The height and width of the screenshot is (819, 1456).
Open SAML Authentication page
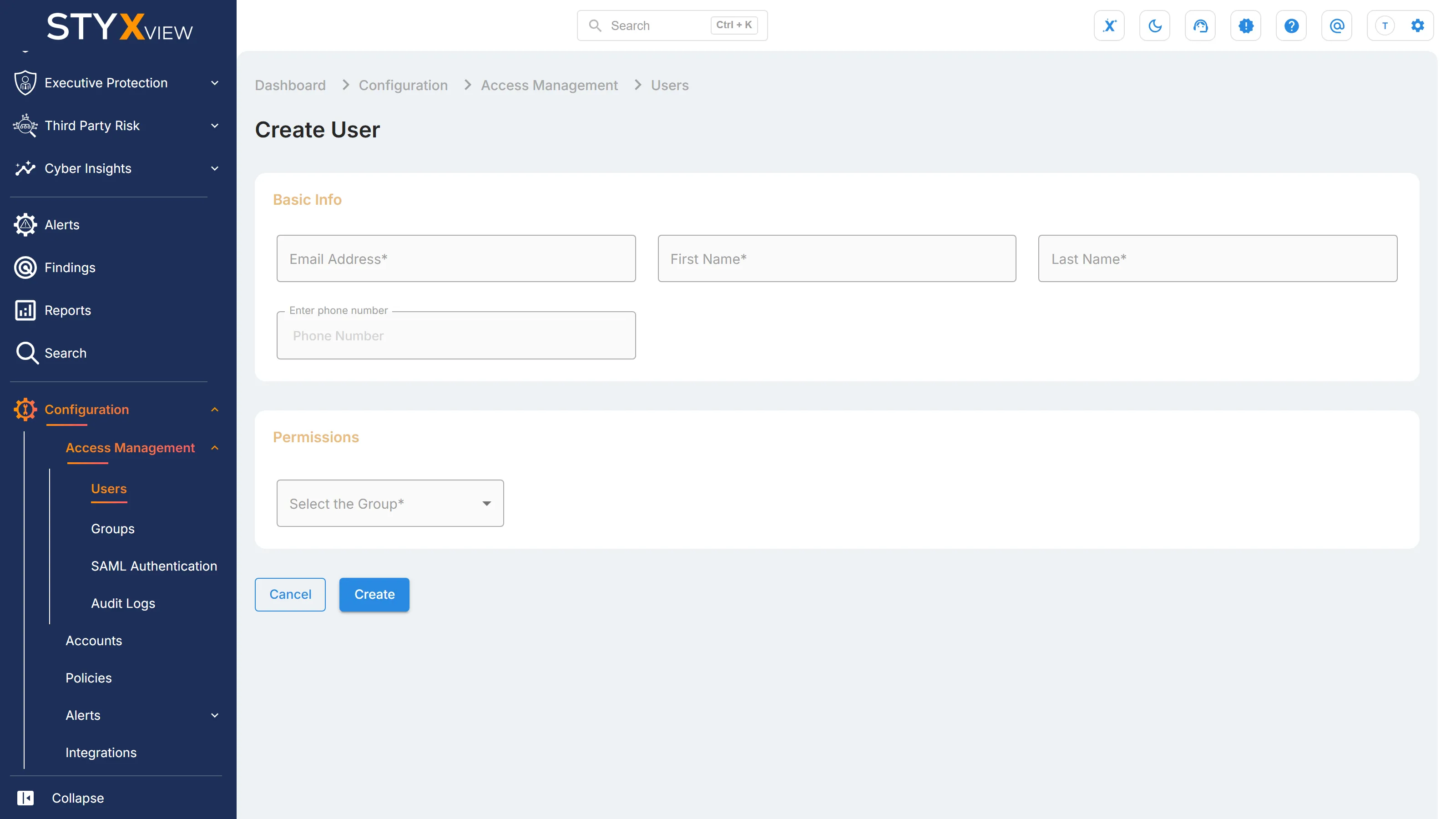coord(154,566)
